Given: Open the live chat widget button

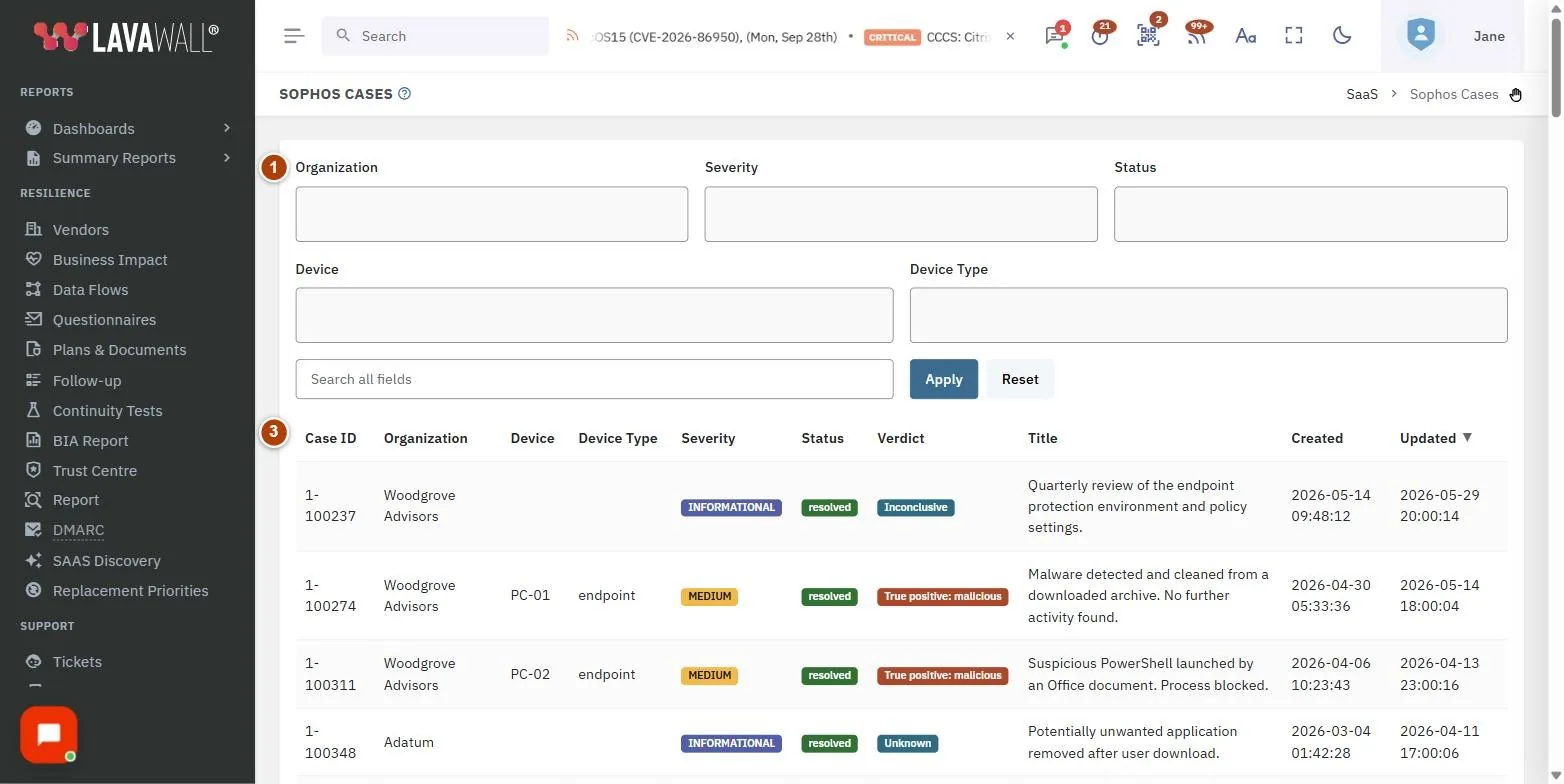Looking at the screenshot, I should (x=48, y=735).
